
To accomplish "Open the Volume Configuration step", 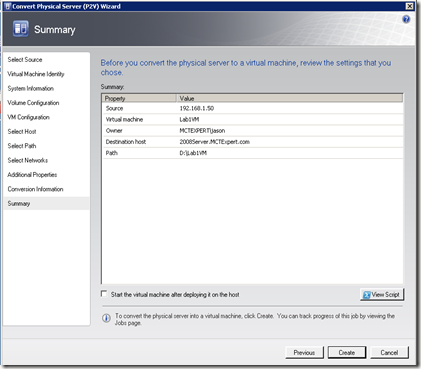I will tap(33, 103).
